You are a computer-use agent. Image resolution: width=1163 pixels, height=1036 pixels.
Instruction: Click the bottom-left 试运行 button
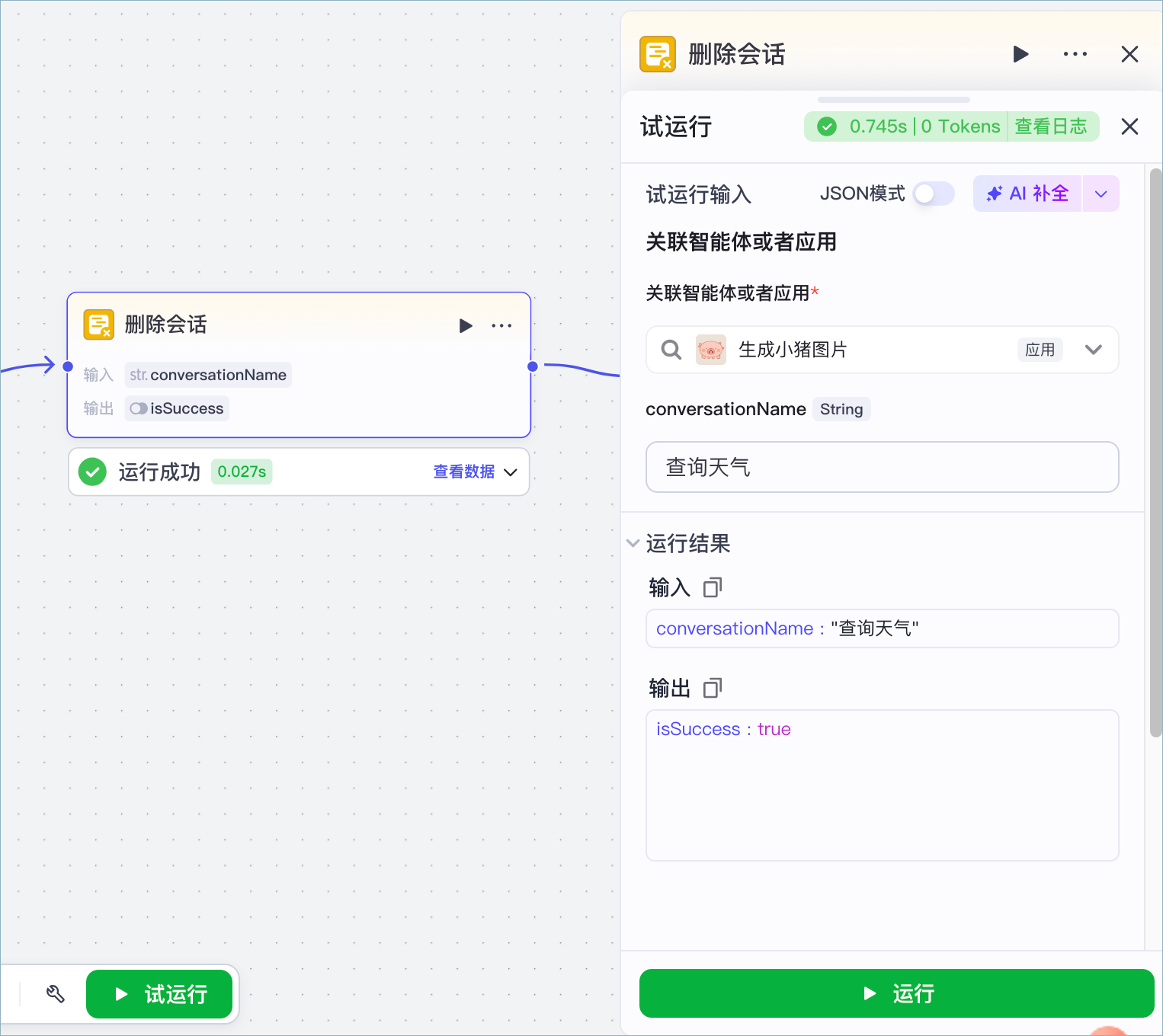point(159,994)
